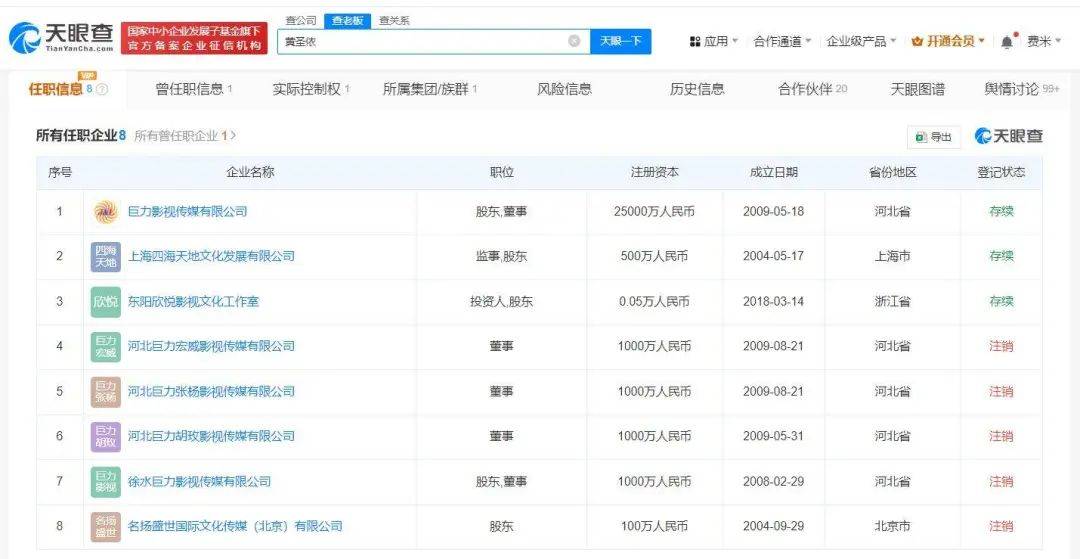Click 上海市 region cell
The image size is (1080, 559).
893,256
